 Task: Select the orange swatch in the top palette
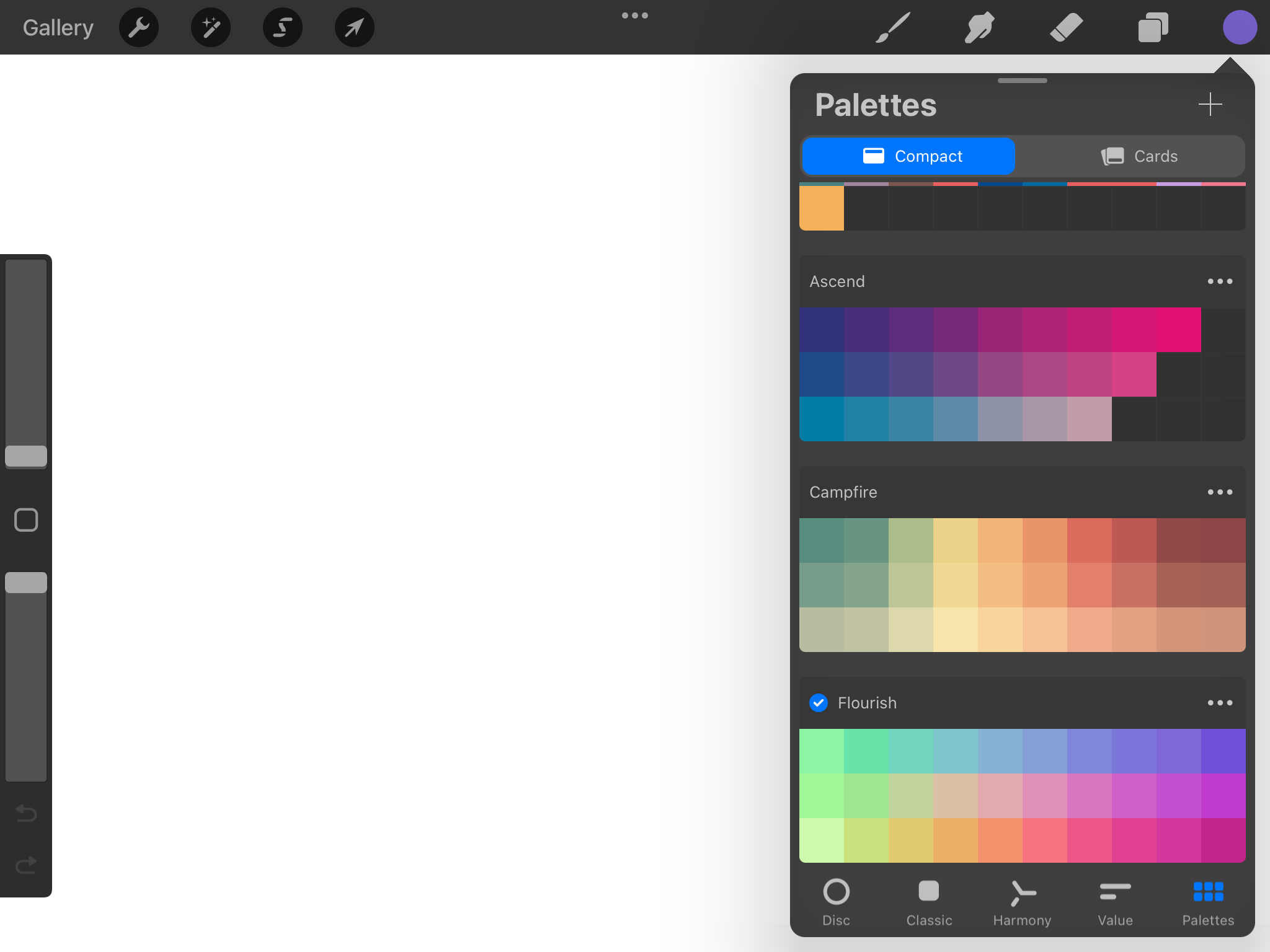click(822, 208)
